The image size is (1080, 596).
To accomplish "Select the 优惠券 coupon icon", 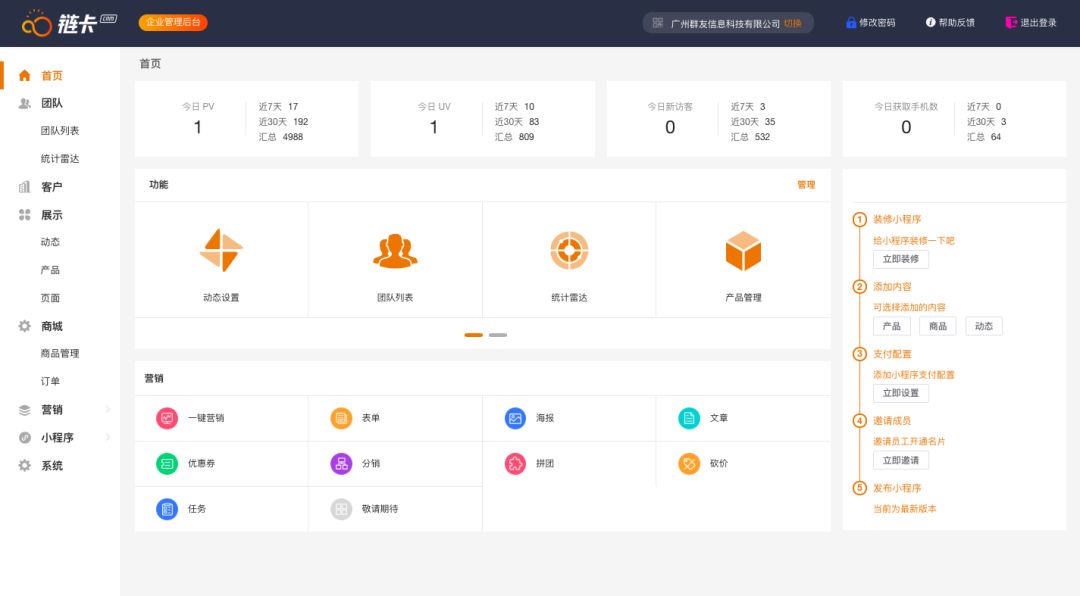I will [167, 464].
